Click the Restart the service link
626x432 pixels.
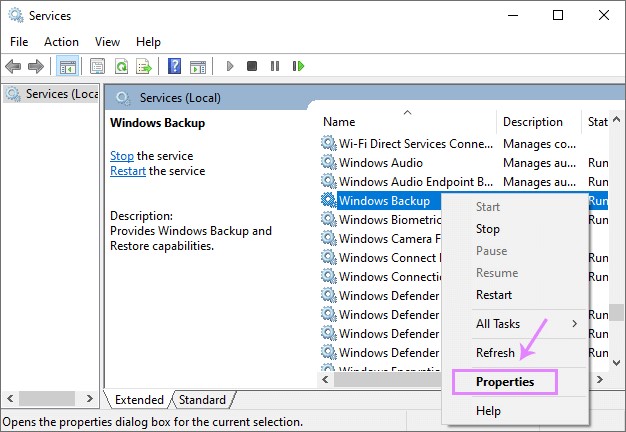point(129,171)
